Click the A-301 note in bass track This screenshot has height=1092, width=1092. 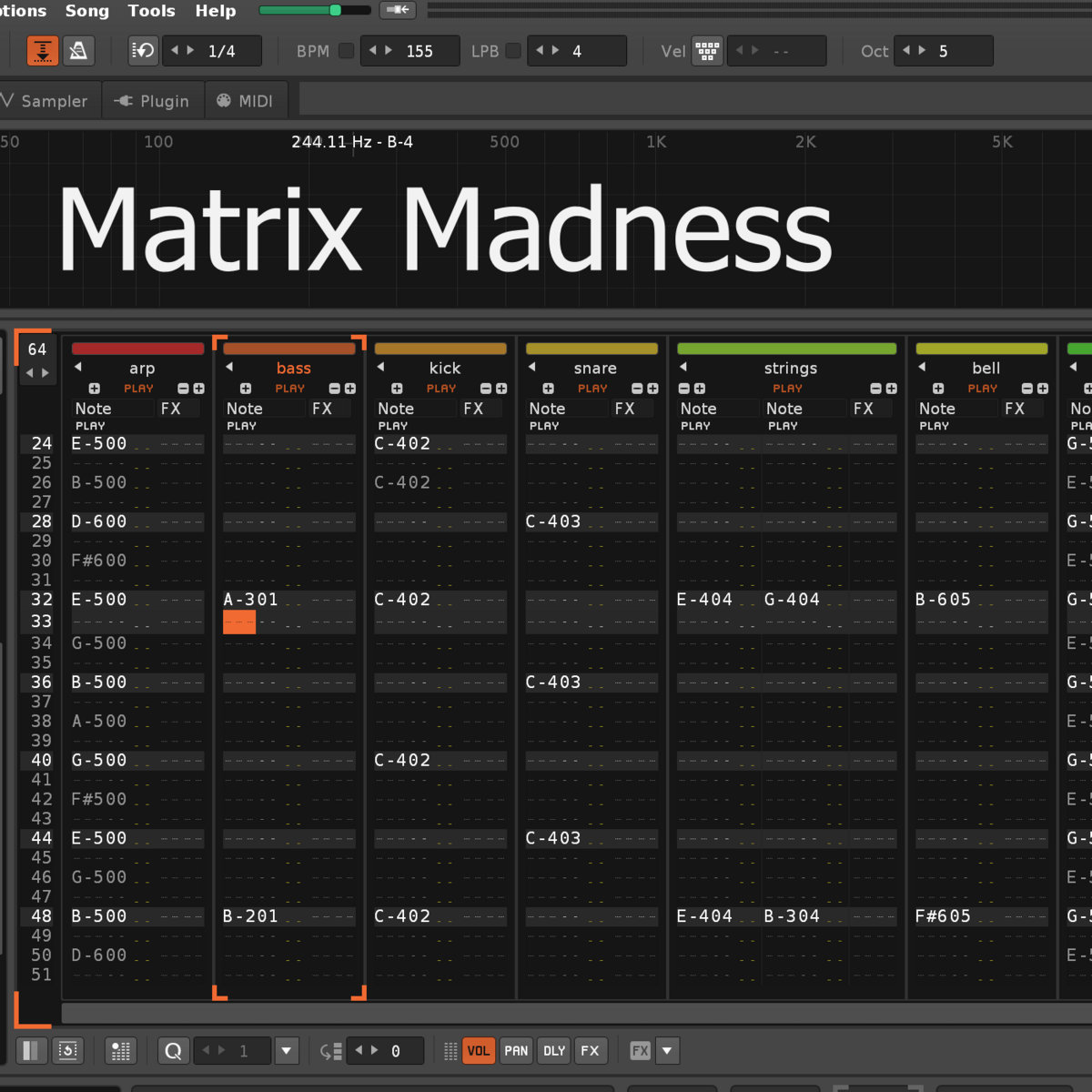pyautogui.click(x=250, y=600)
